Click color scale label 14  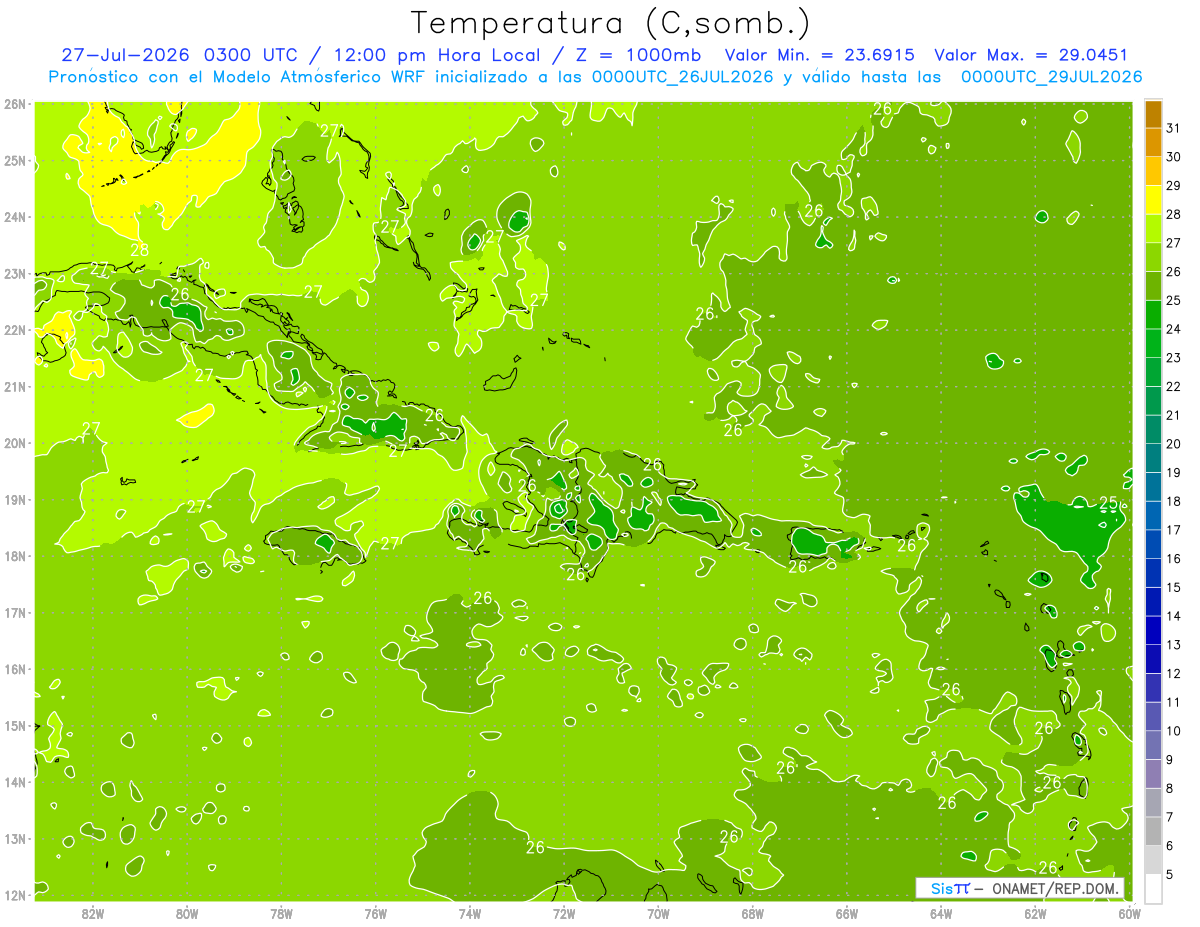click(1174, 616)
